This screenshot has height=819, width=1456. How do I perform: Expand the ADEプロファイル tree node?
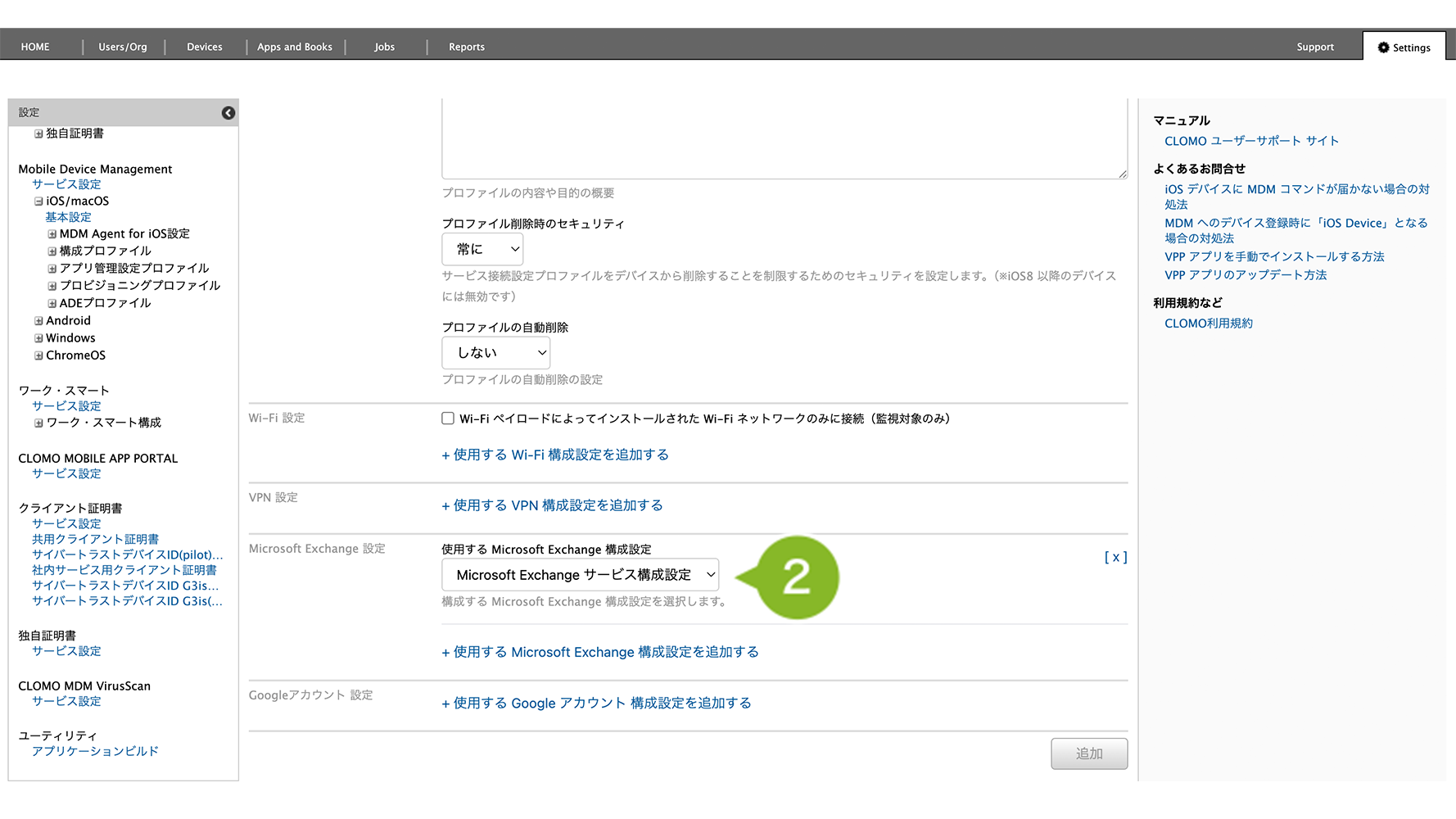52,303
